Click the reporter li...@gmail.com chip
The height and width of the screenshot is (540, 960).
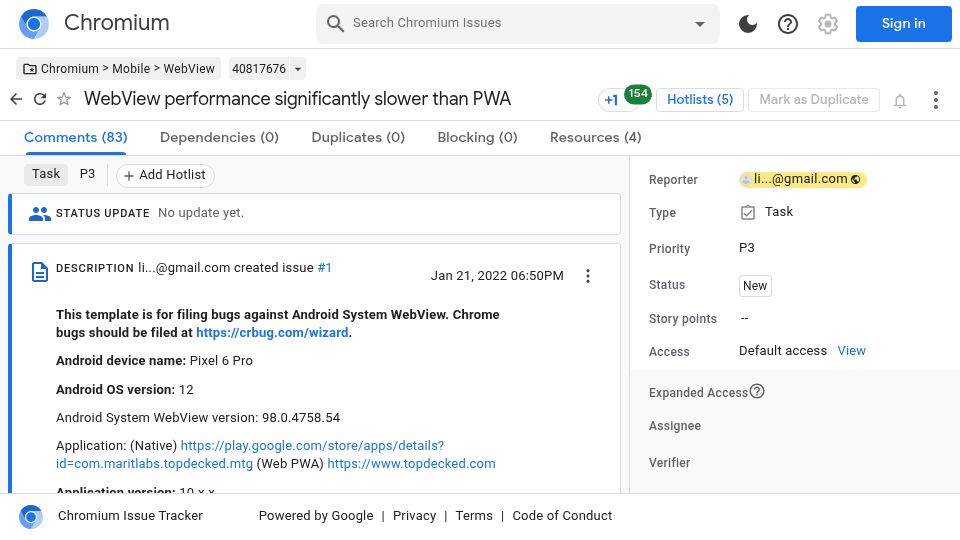coord(802,179)
